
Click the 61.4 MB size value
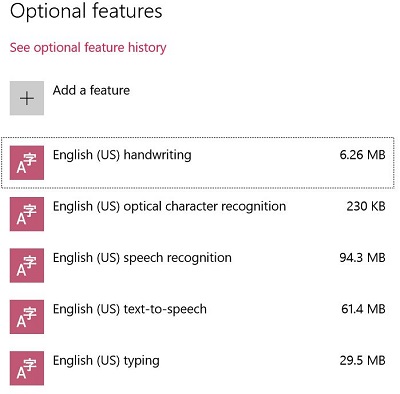pyautogui.click(x=363, y=309)
